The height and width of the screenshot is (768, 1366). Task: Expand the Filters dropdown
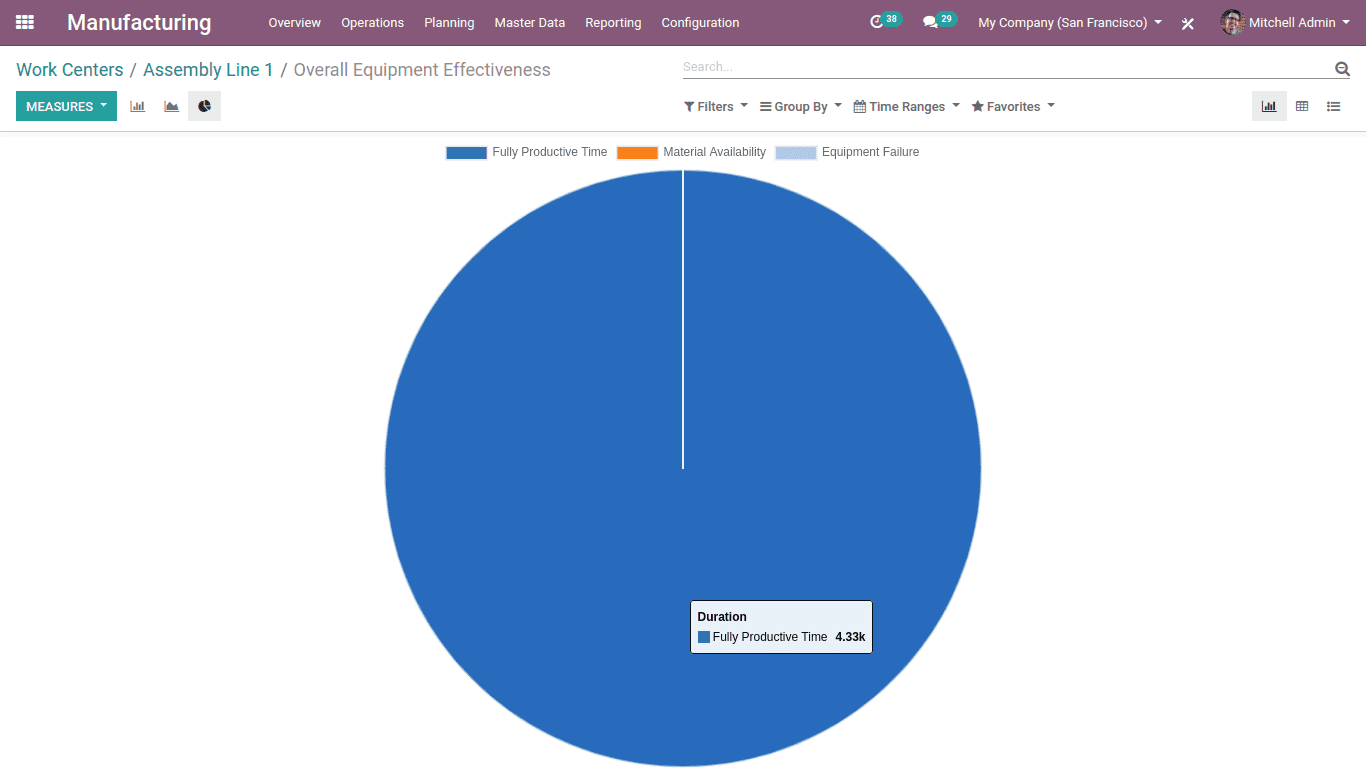tap(716, 106)
